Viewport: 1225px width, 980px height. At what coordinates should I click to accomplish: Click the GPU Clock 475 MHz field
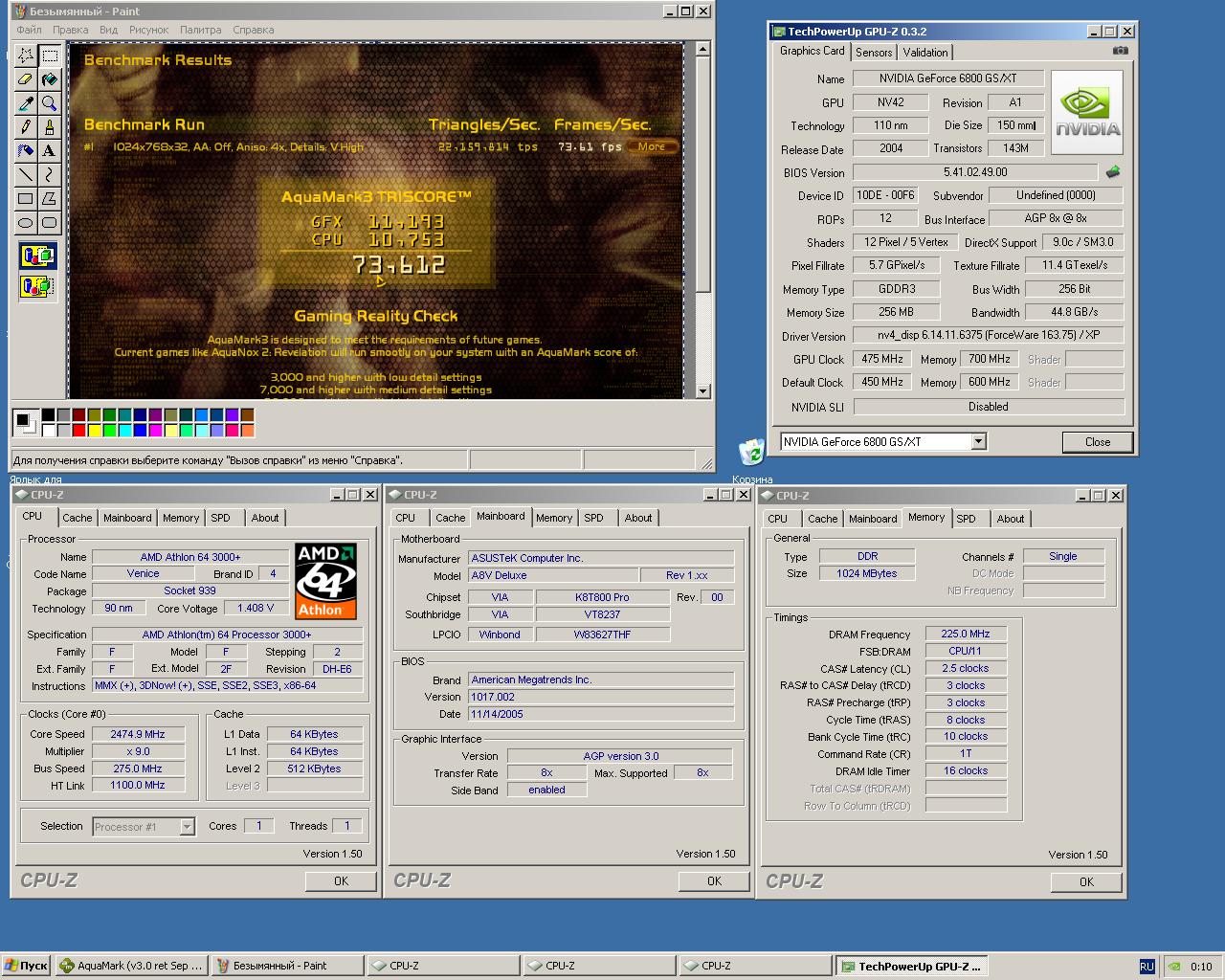881,359
